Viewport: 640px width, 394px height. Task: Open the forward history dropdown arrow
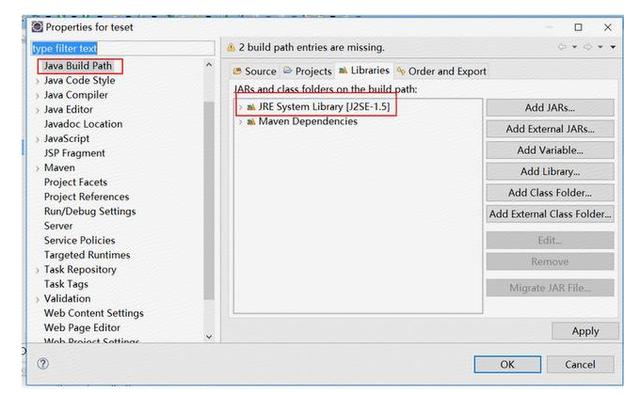tap(600, 47)
